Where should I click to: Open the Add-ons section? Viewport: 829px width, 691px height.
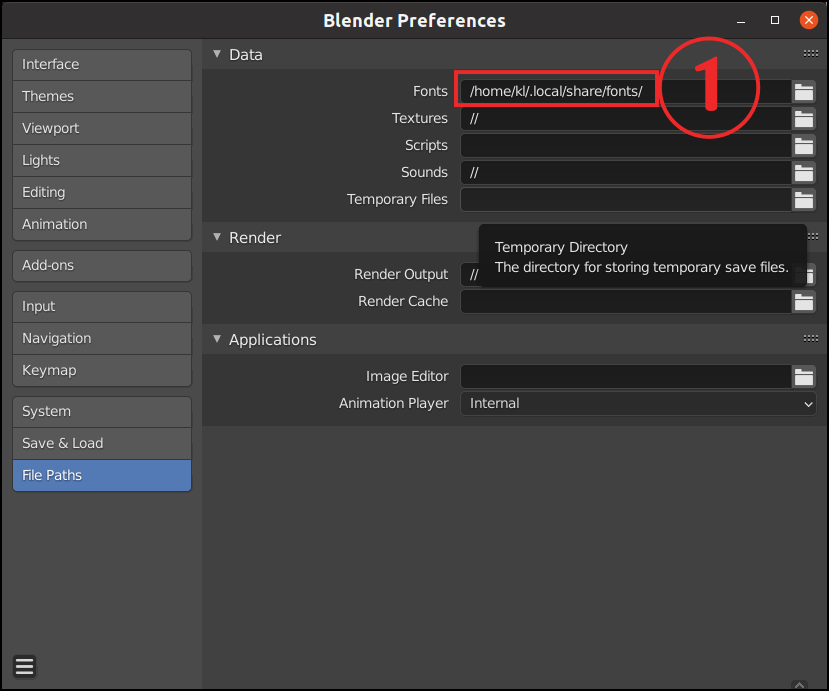[x=102, y=265]
